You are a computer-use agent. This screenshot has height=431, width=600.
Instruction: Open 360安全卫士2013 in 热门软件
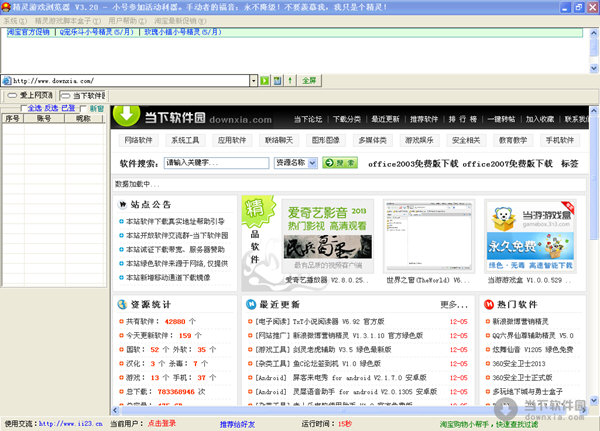(x=518, y=364)
